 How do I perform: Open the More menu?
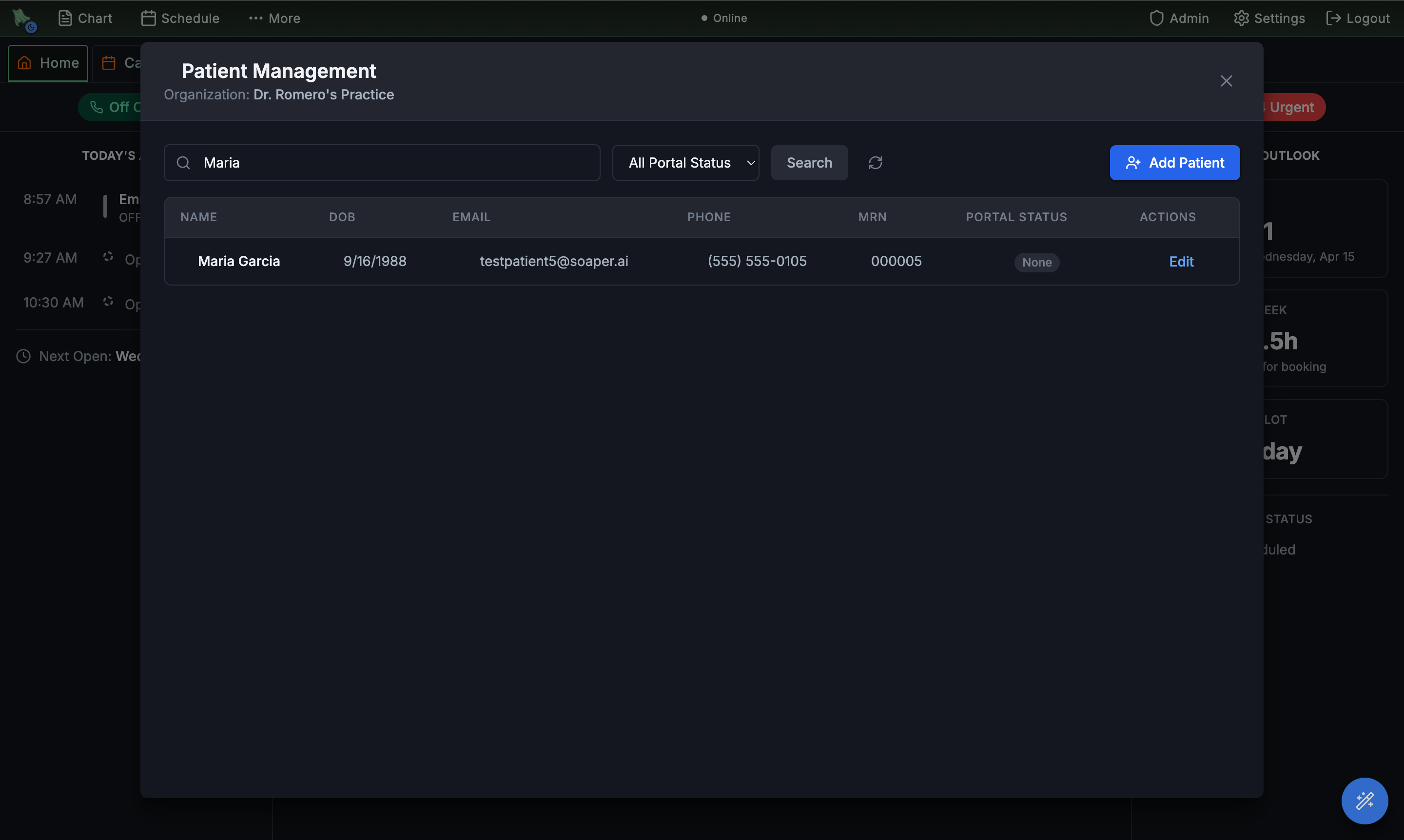(274, 18)
